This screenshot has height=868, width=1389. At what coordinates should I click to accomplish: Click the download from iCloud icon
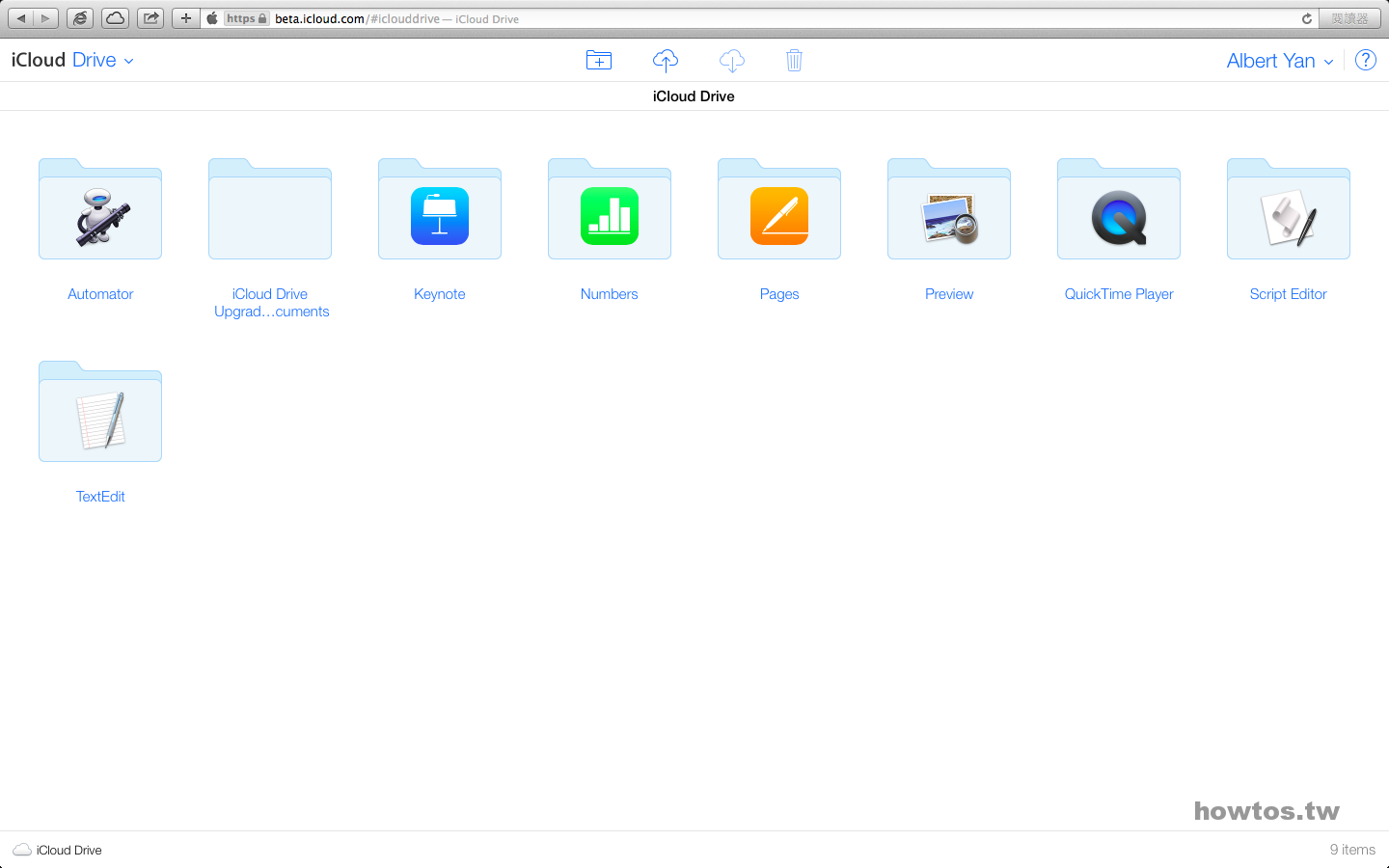732,61
